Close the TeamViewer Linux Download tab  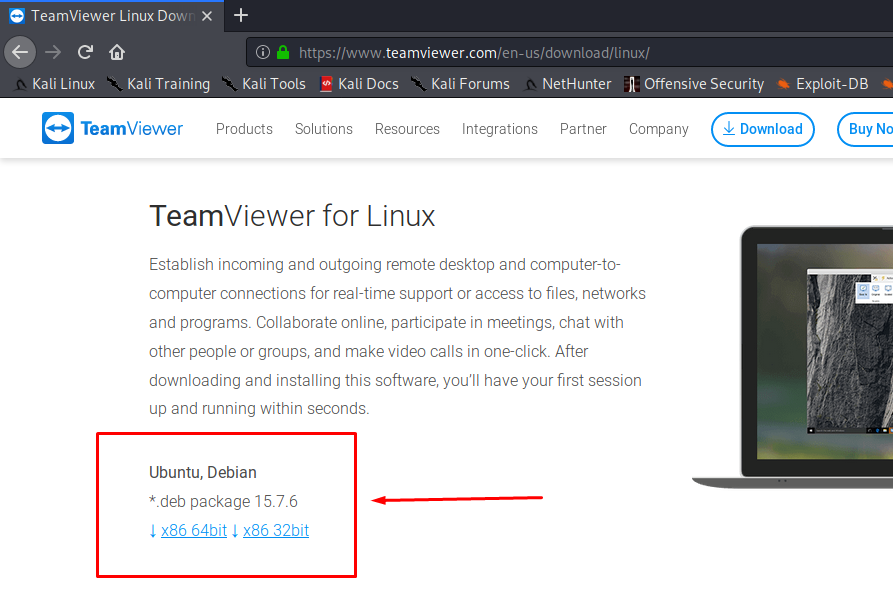point(207,16)
